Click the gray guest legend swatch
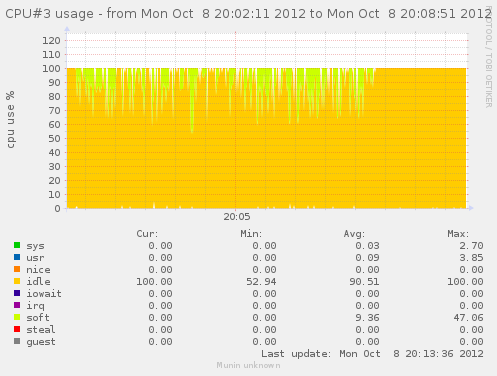 pyautogui.click(x=17, y=341)
